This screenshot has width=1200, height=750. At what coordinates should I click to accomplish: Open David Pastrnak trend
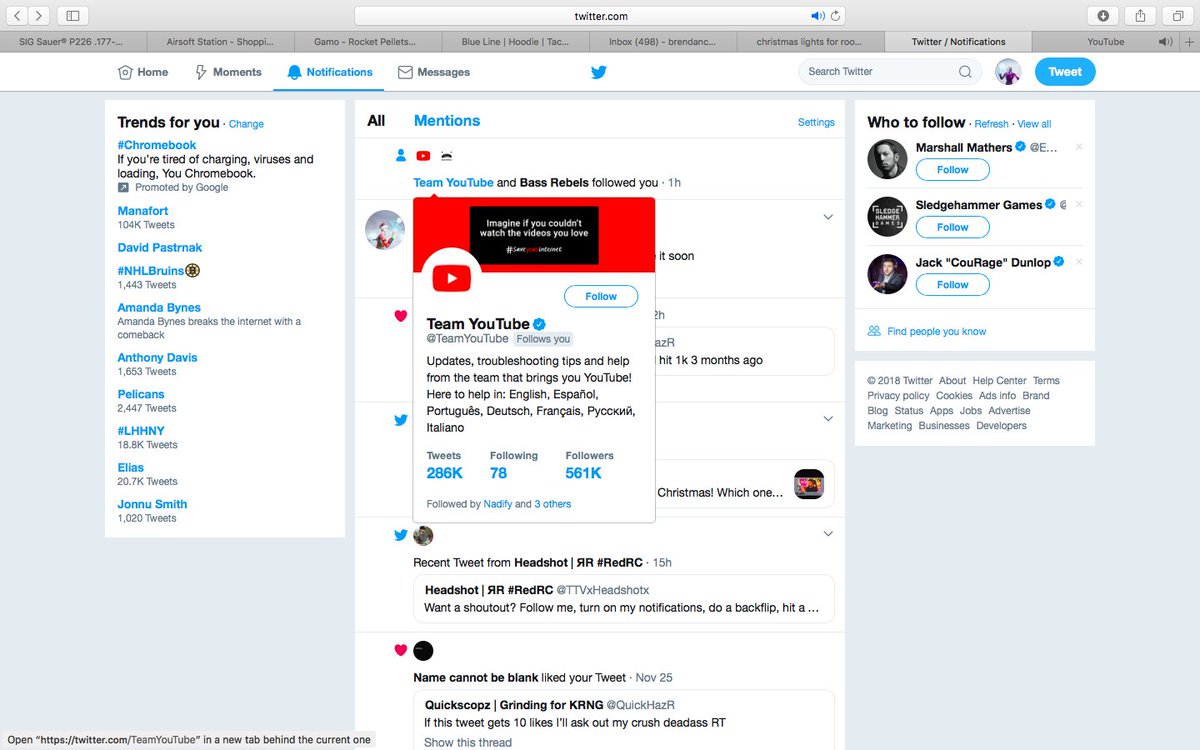(159, 247)
